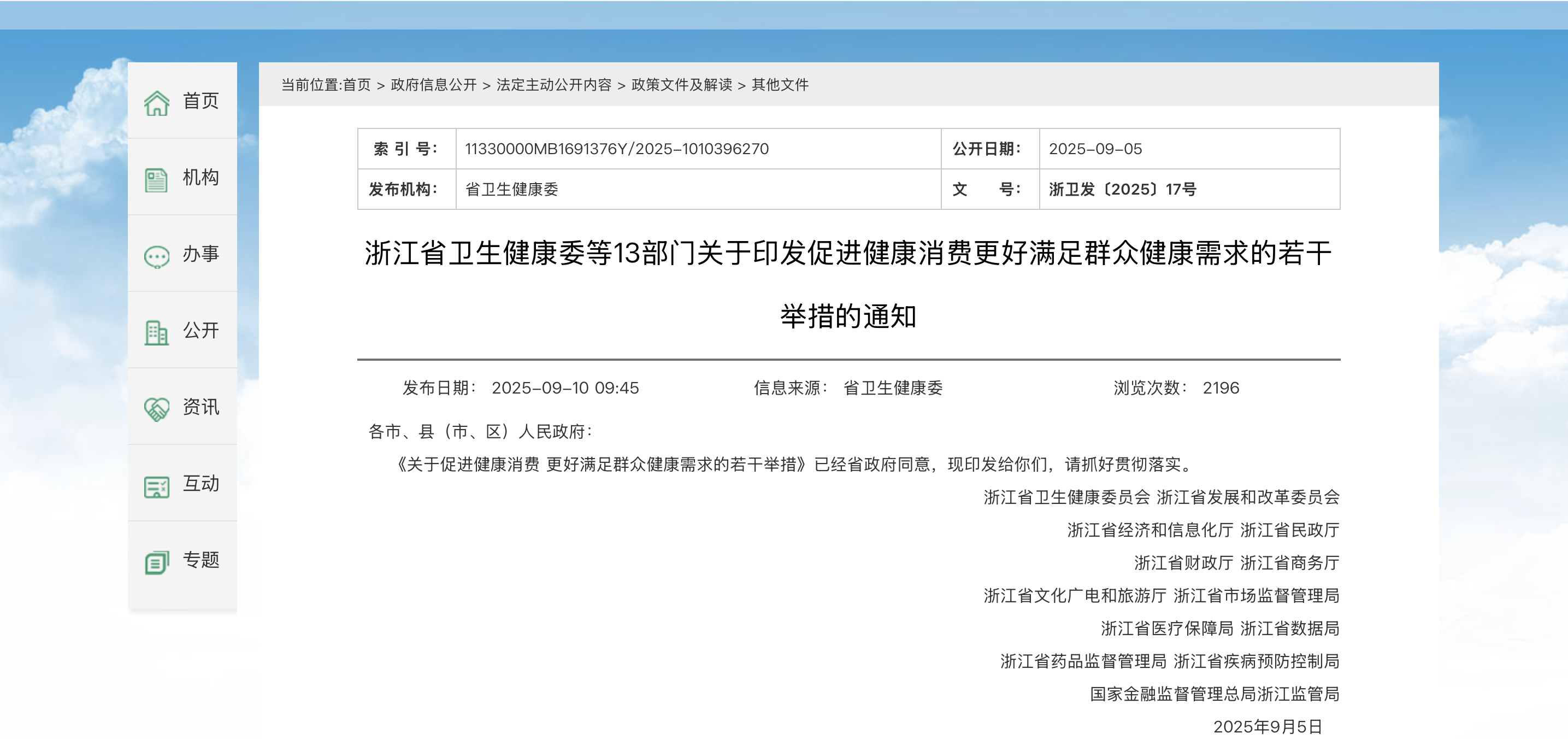Click the 公开日期 label cell
1568x739 pixels.
point(990,149)
